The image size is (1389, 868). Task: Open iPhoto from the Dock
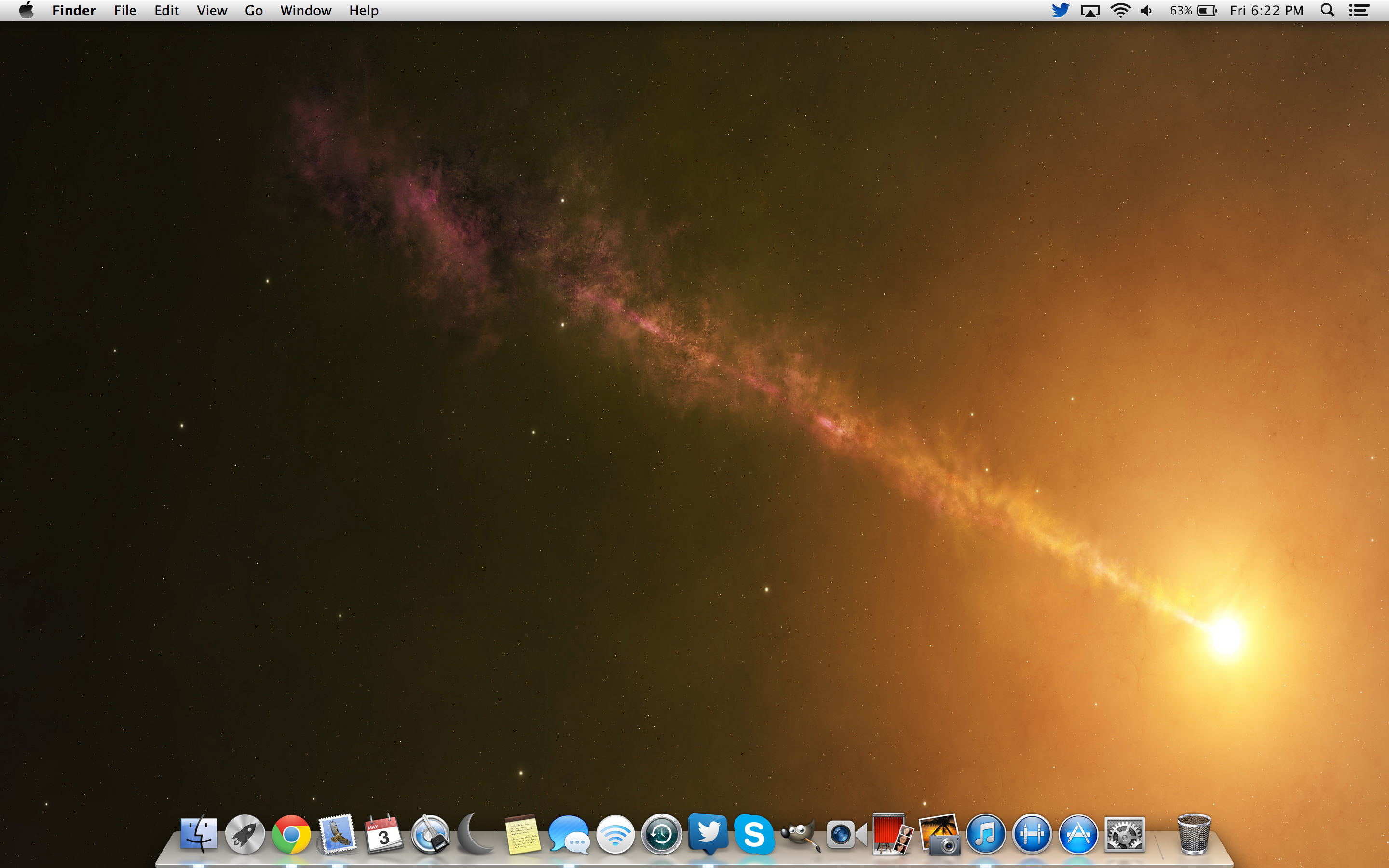point(940,834)
